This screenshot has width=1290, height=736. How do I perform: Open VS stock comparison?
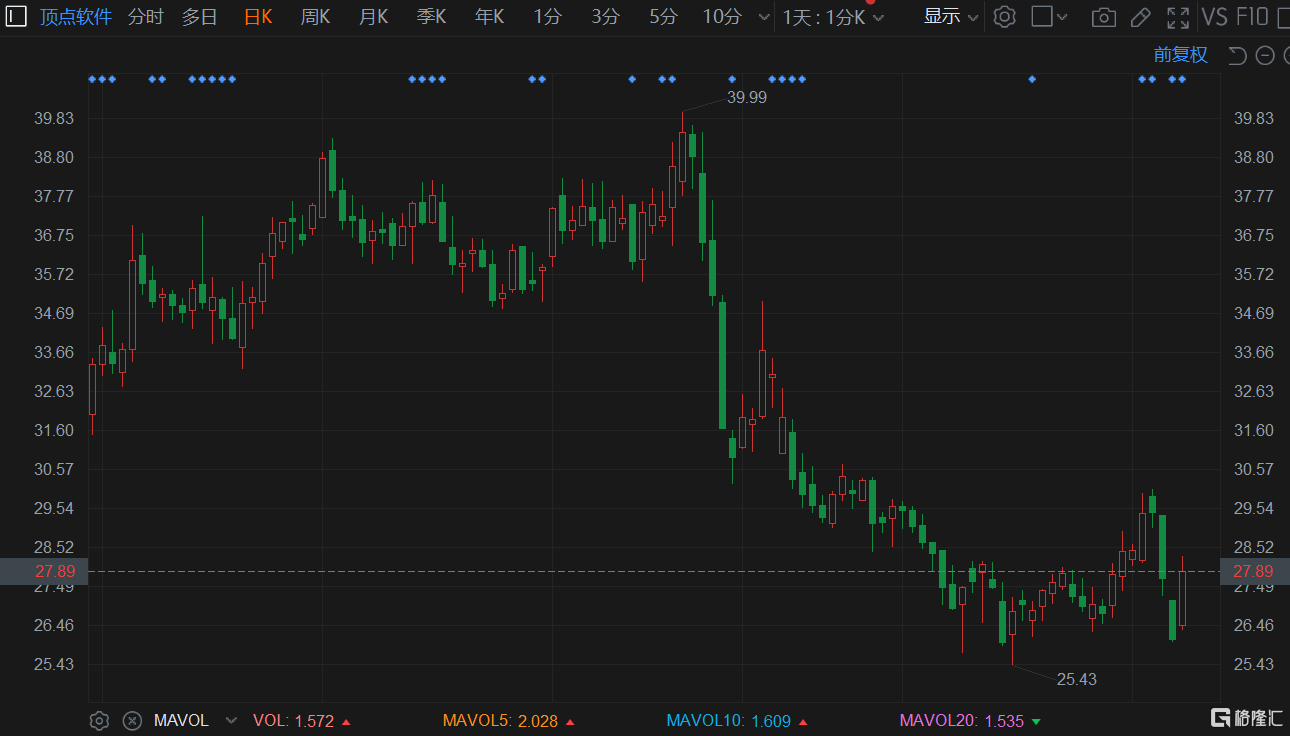[1214, 17]
